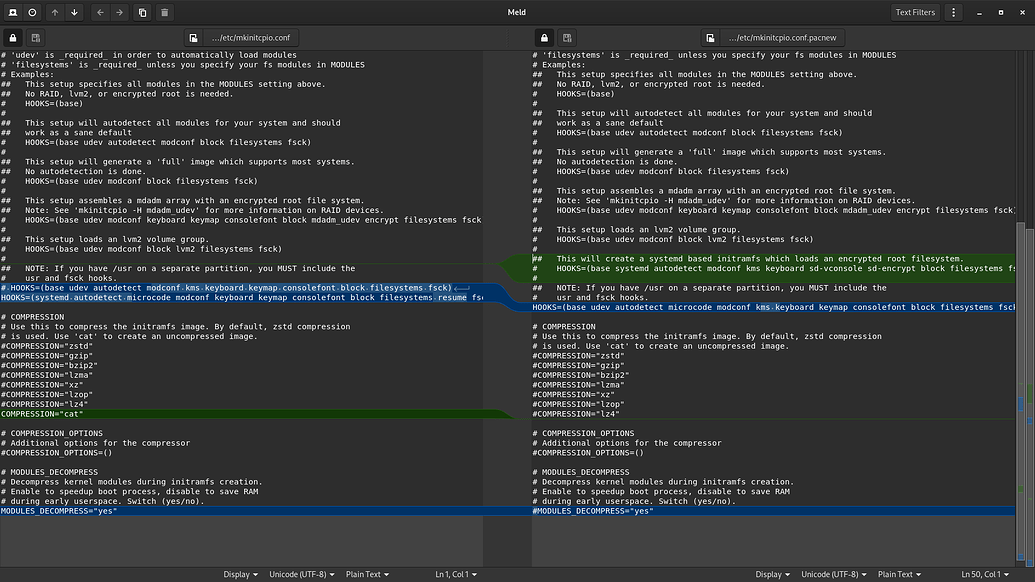
Task: Push the current change to the left pane
Action: [100, 12]
